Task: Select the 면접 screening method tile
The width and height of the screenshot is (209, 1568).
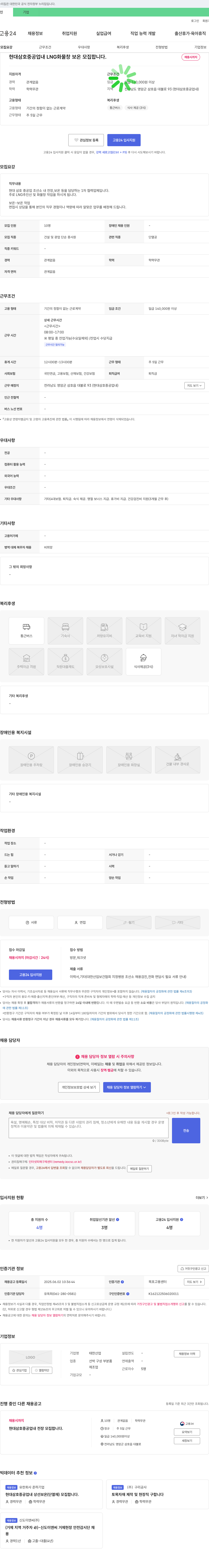Action: [x=80, y=922]
